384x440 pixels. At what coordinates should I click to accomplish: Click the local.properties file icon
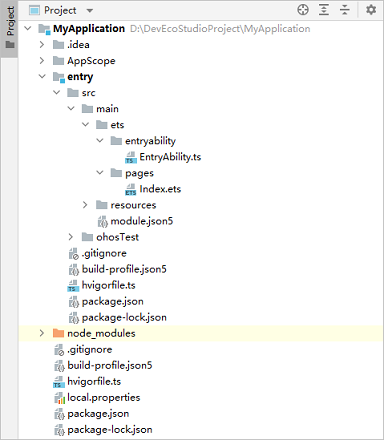[x=59, y=398]
